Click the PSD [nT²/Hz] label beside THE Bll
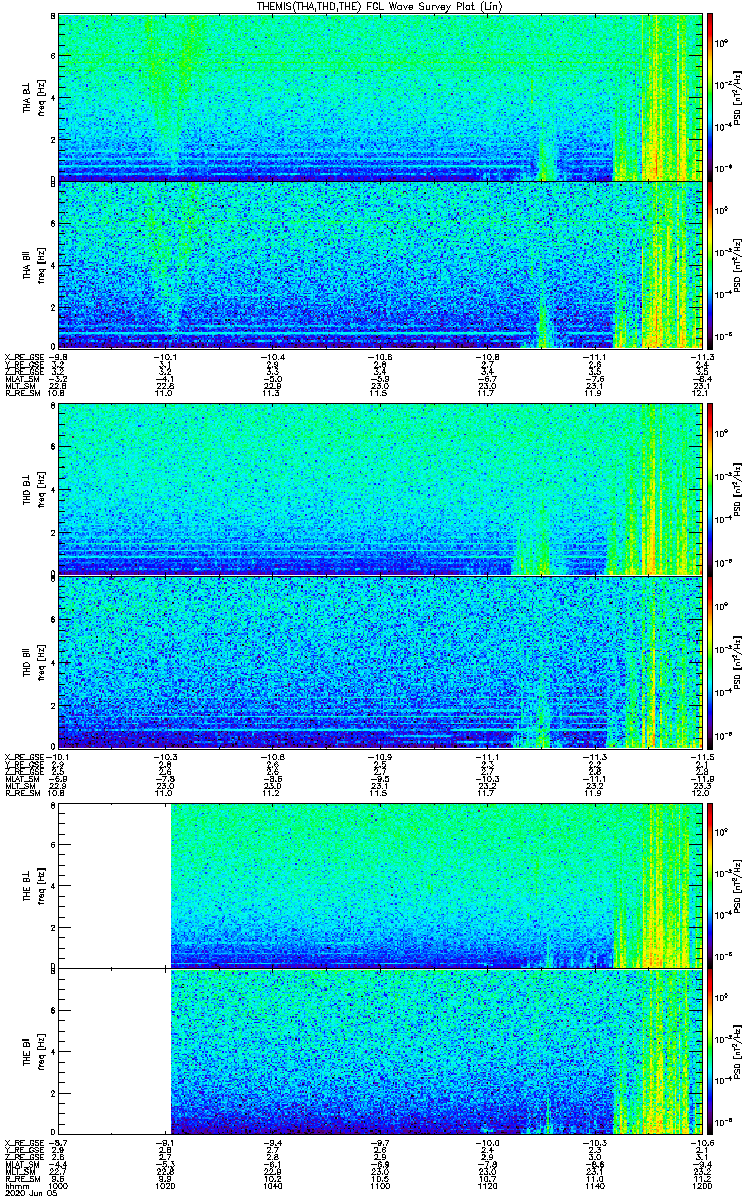 (739, 1051)
